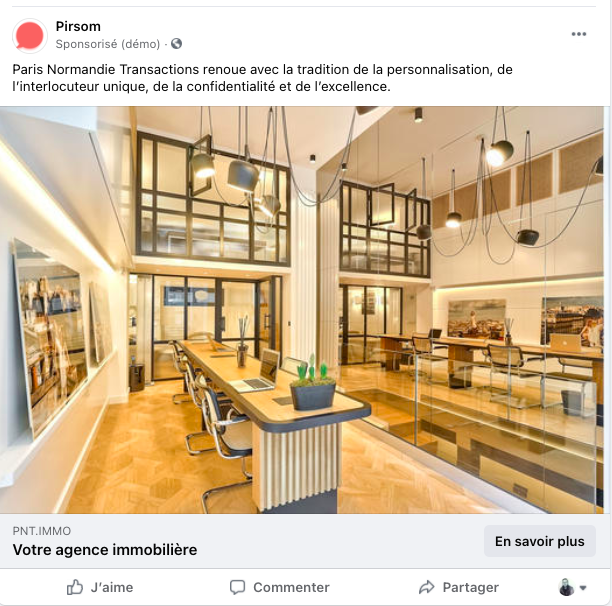This screenshot has width=612, height=606.
Task: Click the small user profile picture
Action: 566,587
